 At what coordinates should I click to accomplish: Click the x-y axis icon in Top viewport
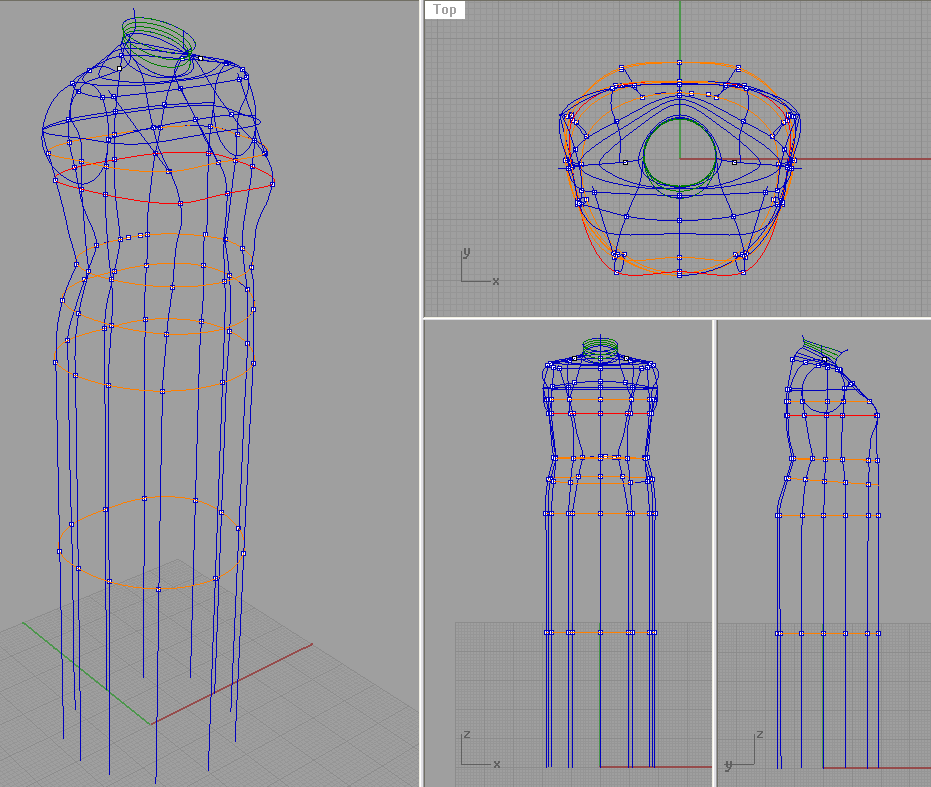pyautogui.click(x=478, y=268)
